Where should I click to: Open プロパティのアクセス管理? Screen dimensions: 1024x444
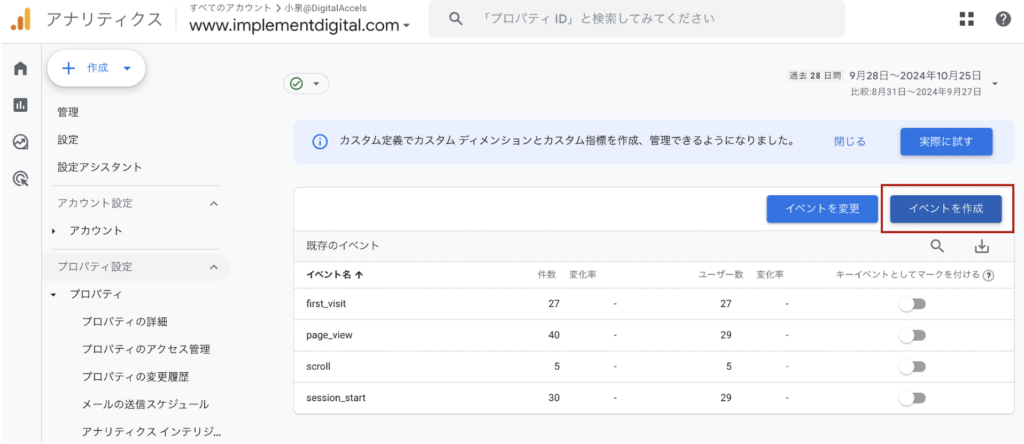[146, 349]
